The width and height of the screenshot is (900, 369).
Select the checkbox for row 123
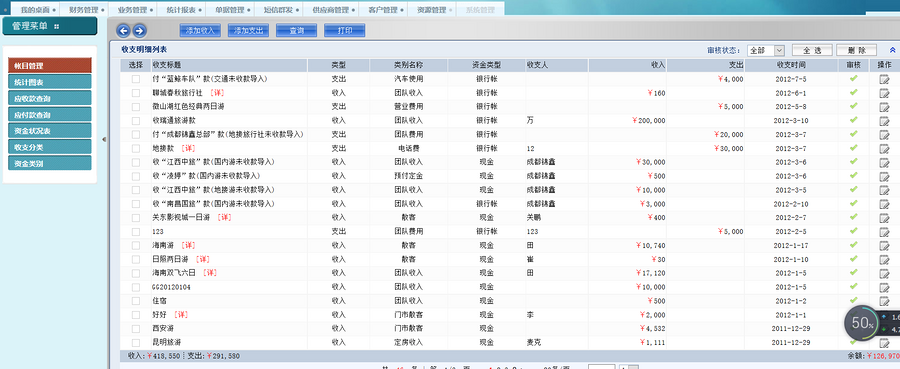pos(136,232)
